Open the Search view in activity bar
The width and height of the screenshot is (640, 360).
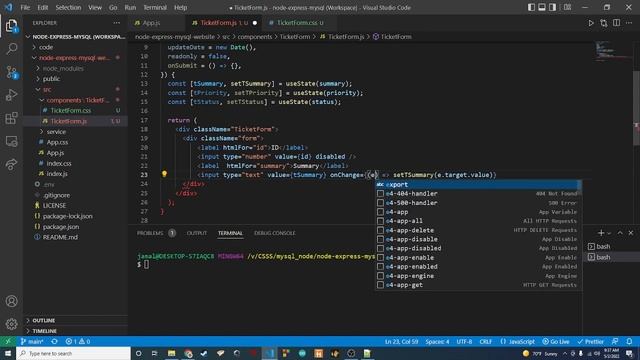[x=11, y=49]
